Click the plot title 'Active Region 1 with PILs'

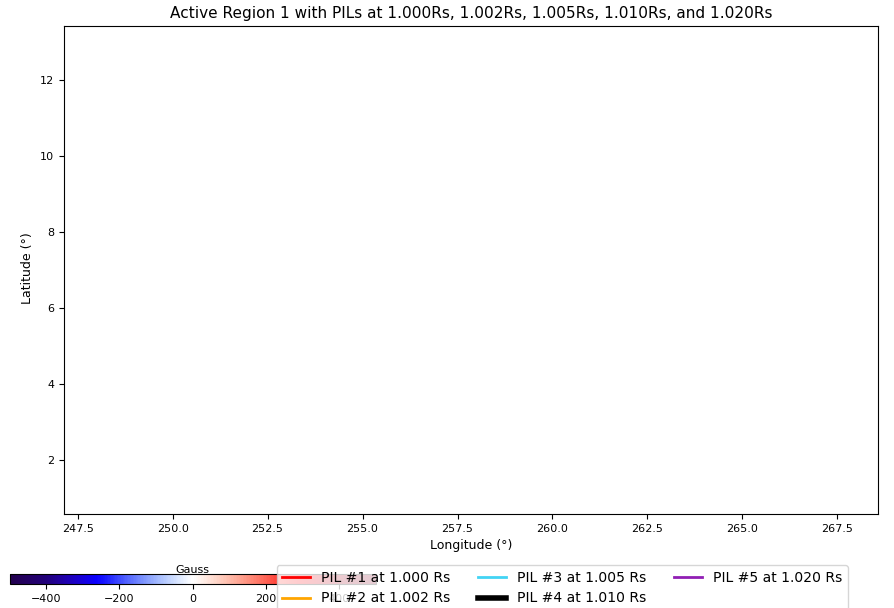pos(470,13)
